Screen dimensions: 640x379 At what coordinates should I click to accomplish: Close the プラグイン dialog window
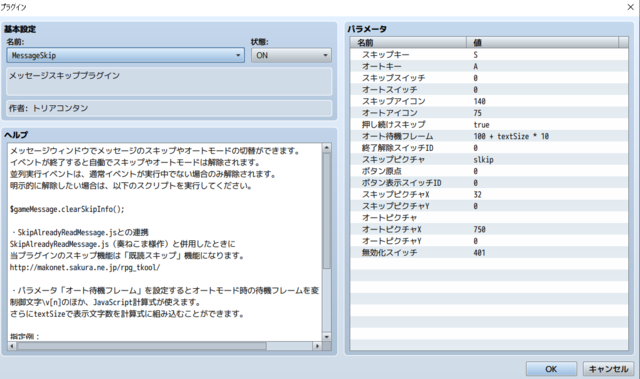[x=630, y=7]
